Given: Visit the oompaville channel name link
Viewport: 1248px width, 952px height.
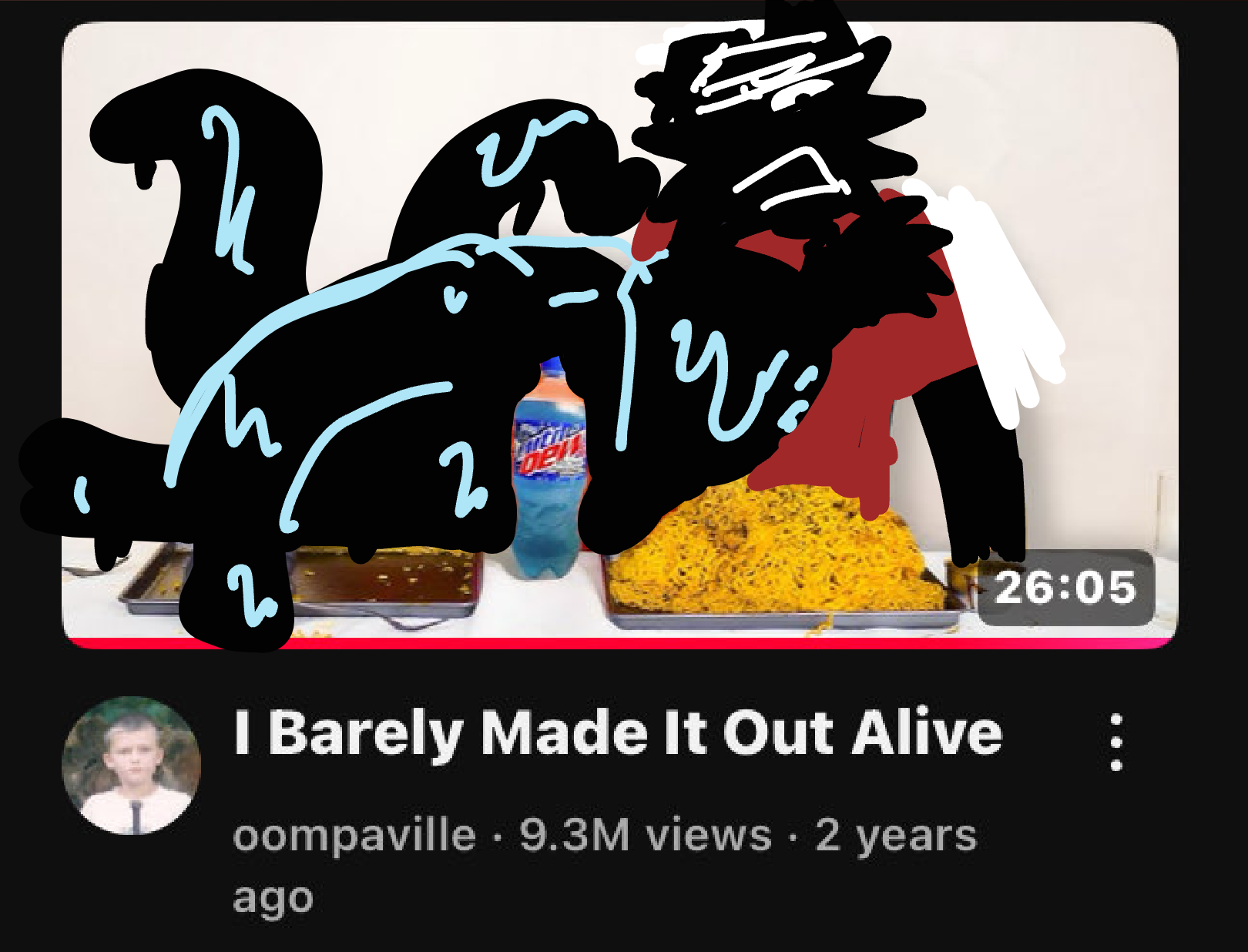Looking at the screenshot, I should point(354,836).
